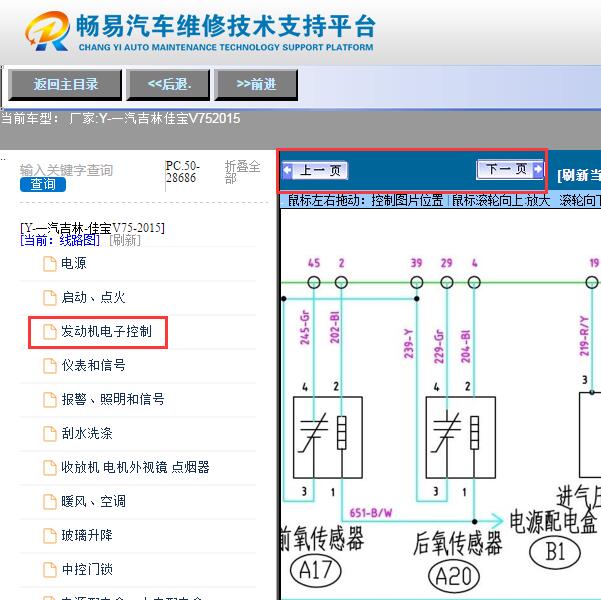Click the [刷新] link beside 线路图

(125, 240)
